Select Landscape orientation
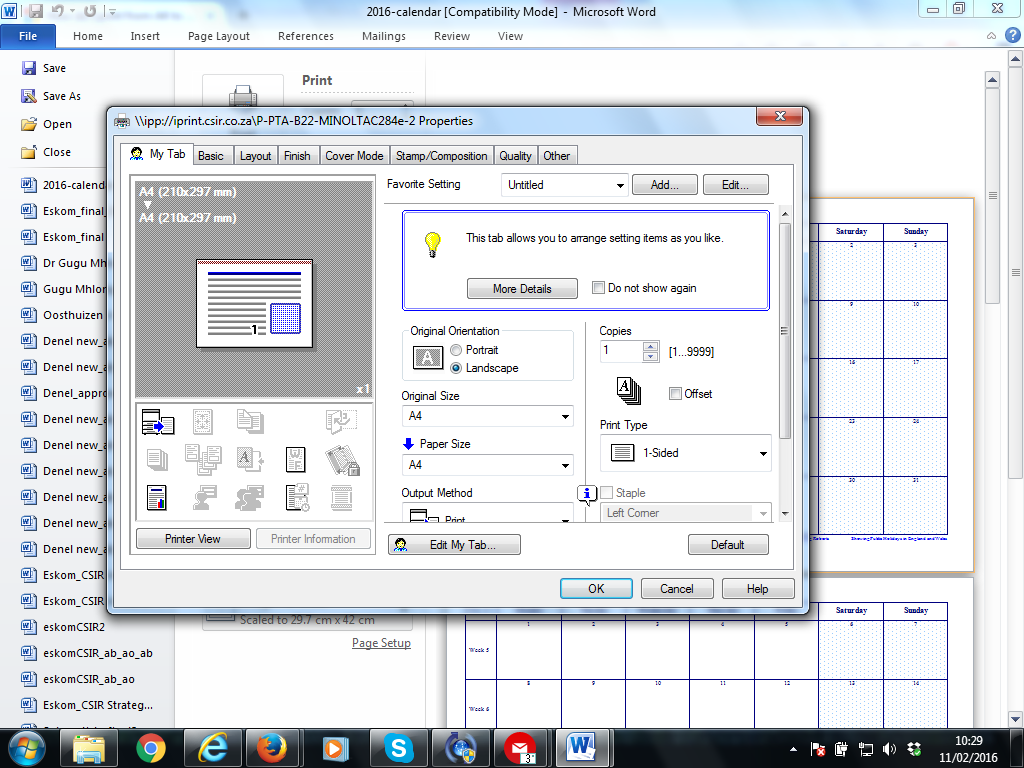 tap(485, 368)
